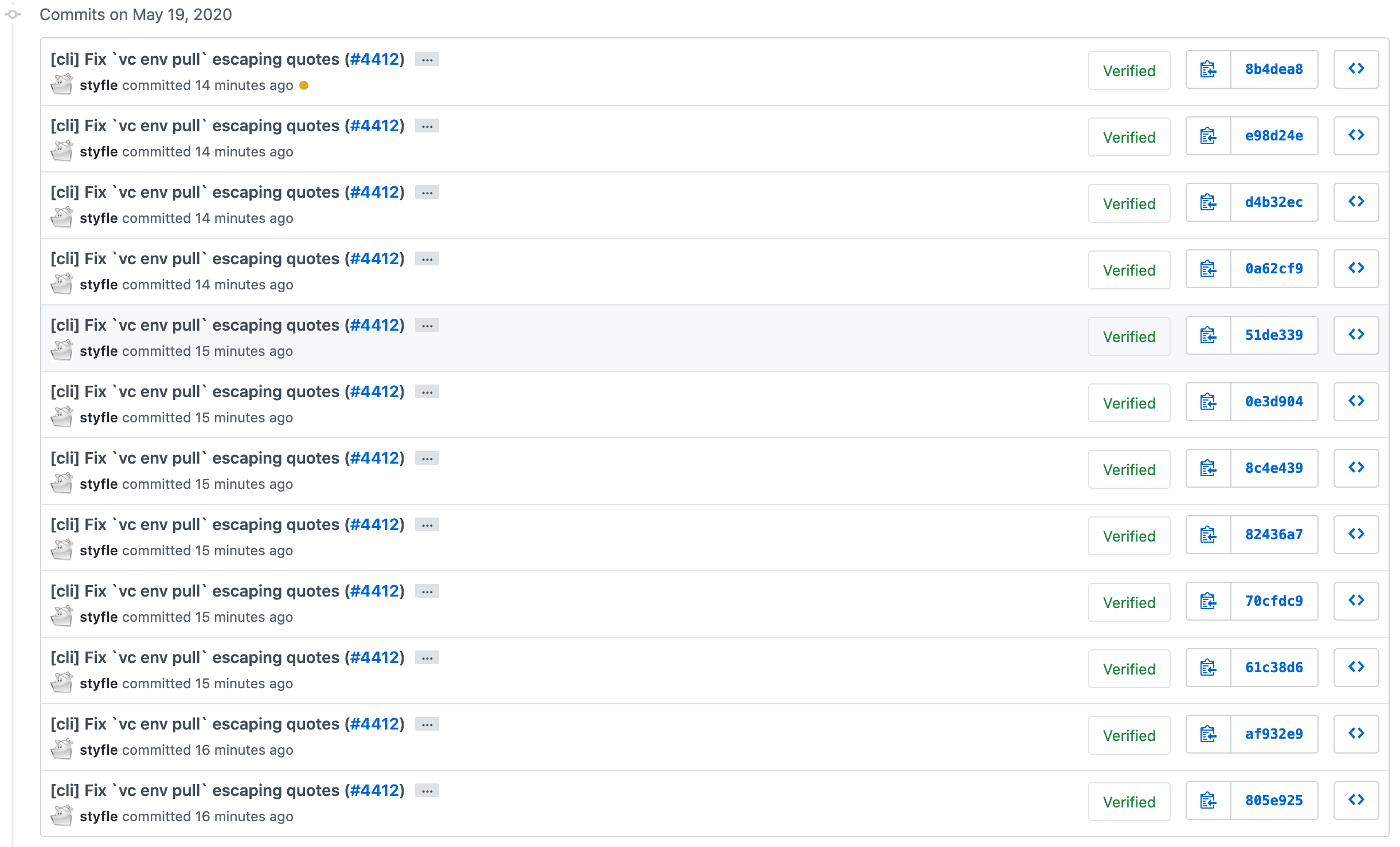Click the yellow pending status dot

(x=304, y=85)
